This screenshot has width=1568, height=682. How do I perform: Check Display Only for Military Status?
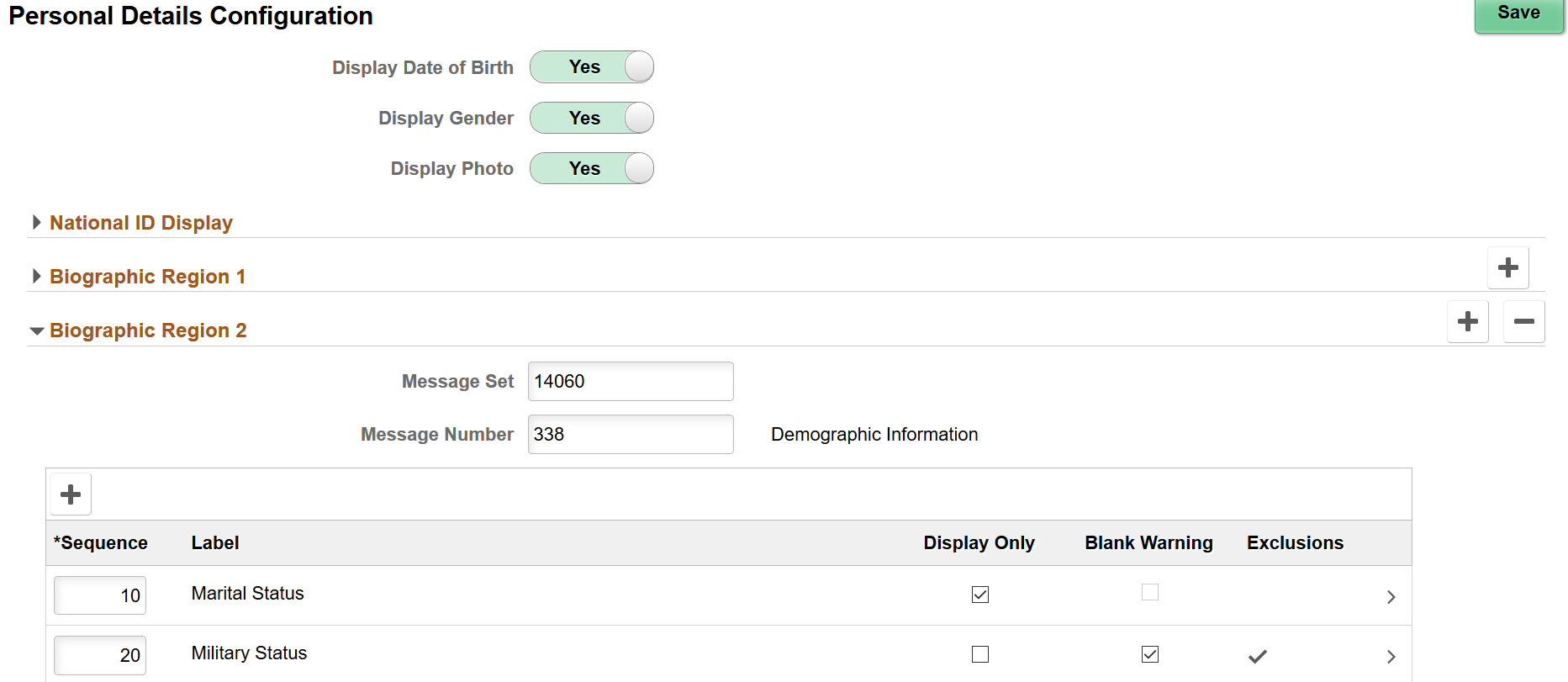pyautogui.click(x=979, y=654)
